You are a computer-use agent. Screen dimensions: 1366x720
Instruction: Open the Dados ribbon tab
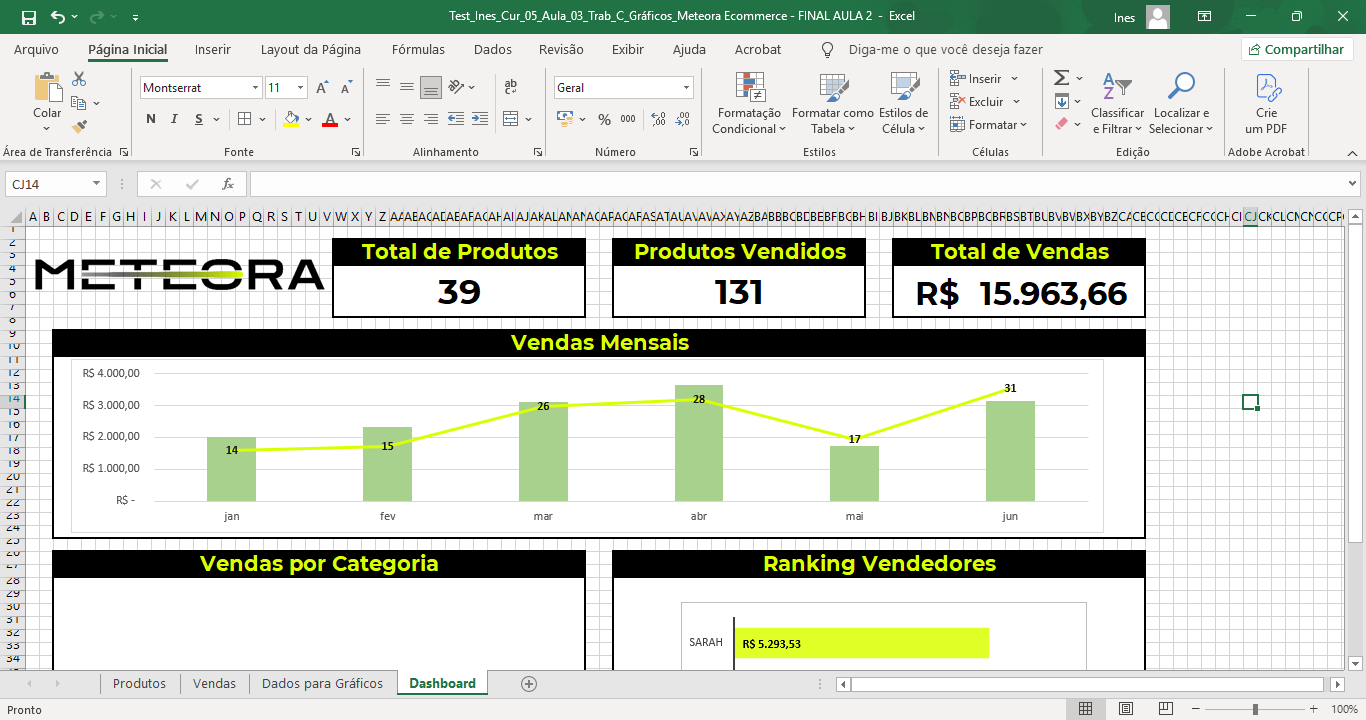pyautogui.click(x=493, y=49)
